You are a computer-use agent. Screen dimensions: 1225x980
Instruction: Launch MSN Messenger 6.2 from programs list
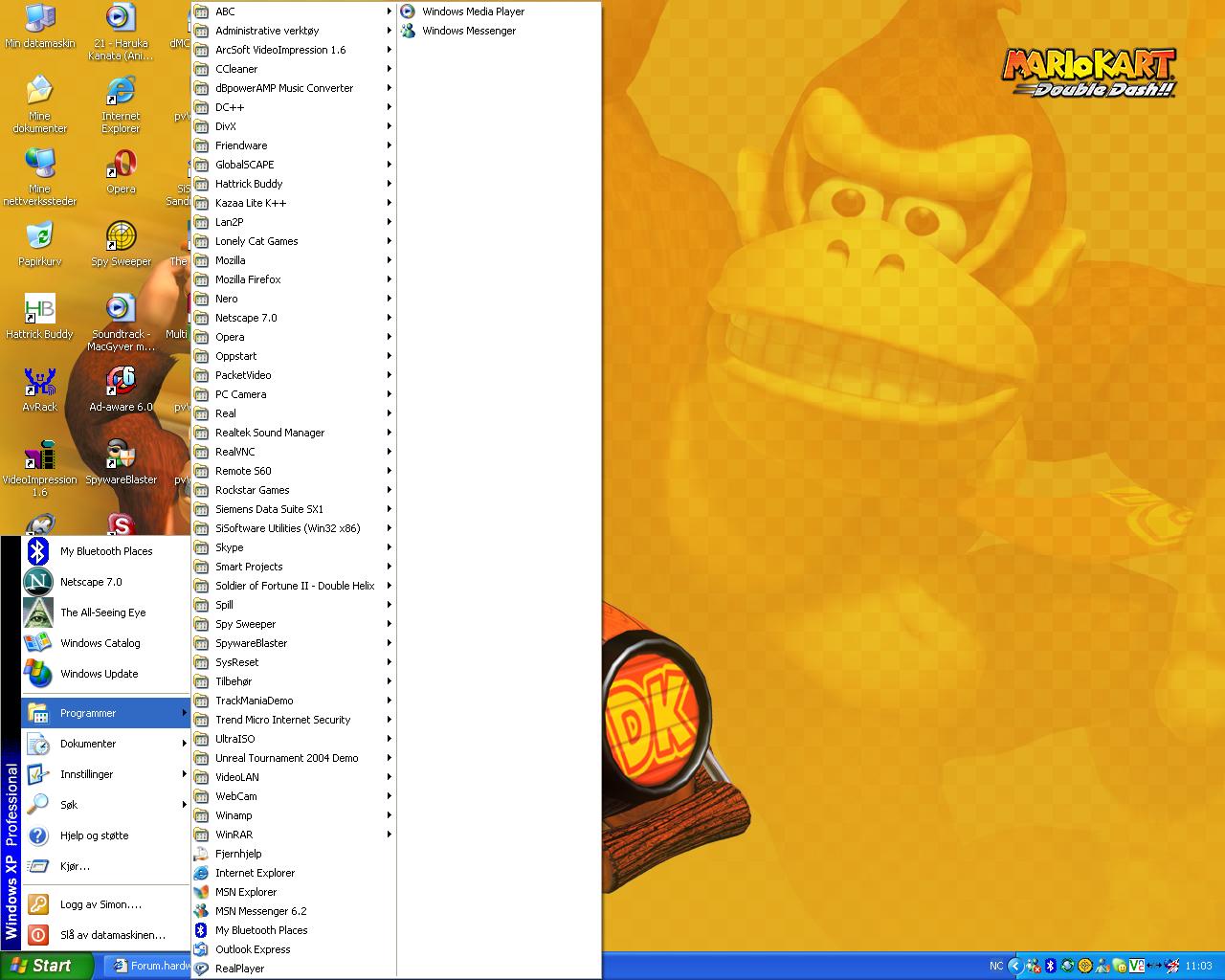coord(294,911)
